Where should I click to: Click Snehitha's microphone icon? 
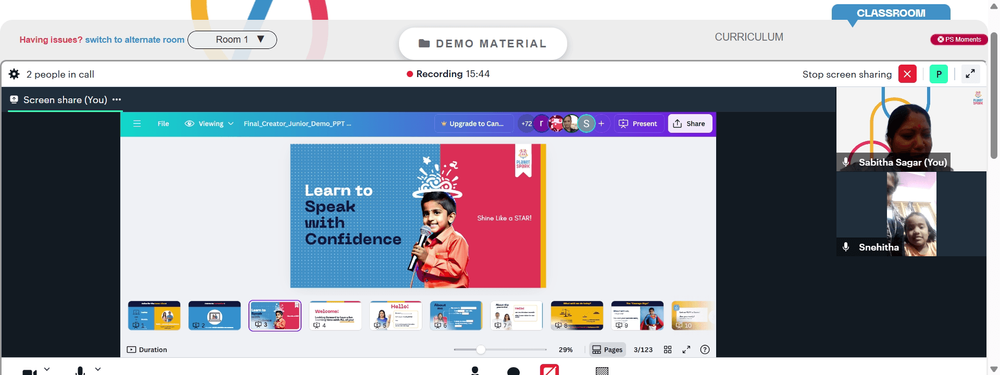pos(846,247)
